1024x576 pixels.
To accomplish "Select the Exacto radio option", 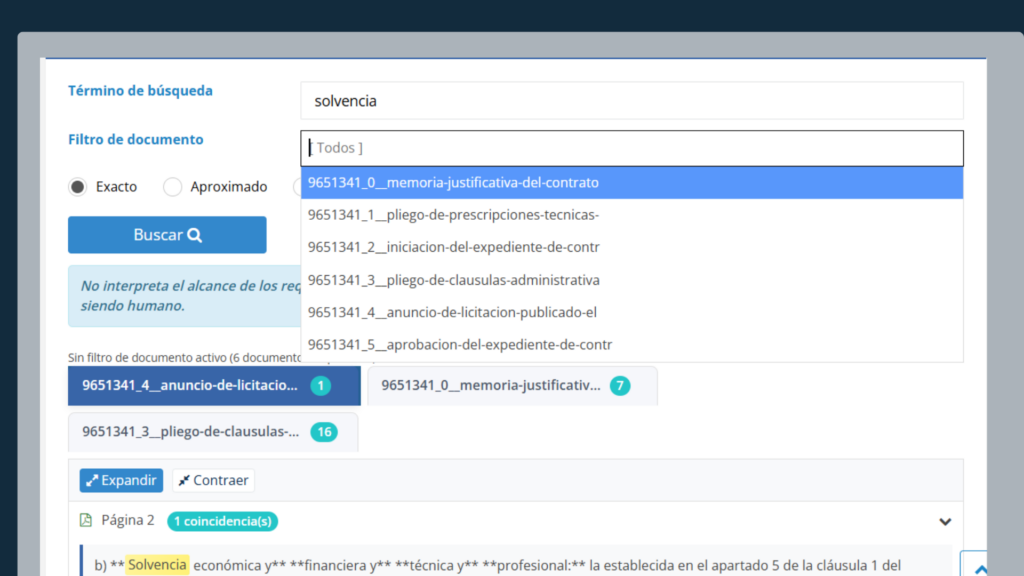I will click(x=78, y=187).
